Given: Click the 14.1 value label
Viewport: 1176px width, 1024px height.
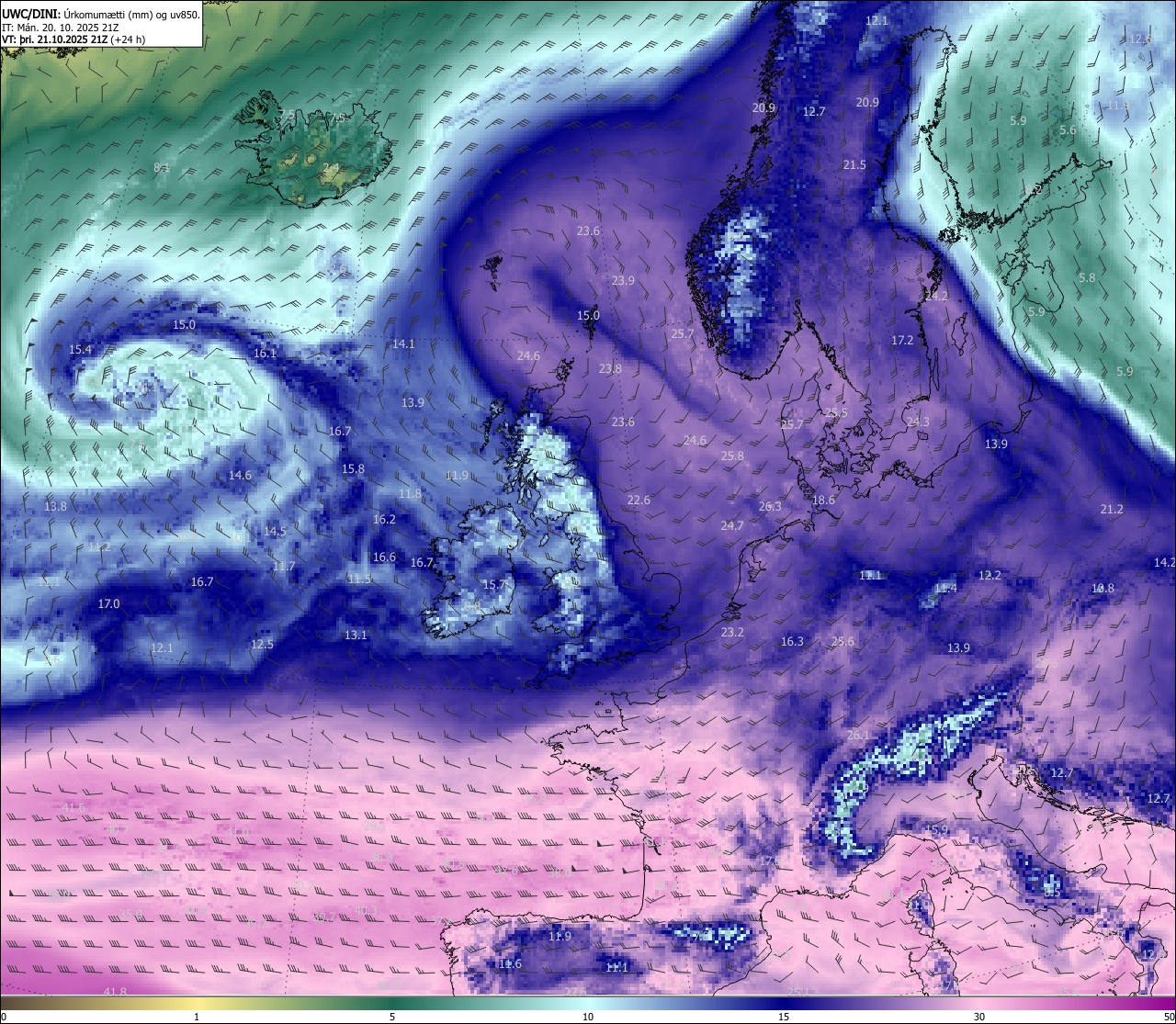Looking at the screenshot, I should [403, 343].
